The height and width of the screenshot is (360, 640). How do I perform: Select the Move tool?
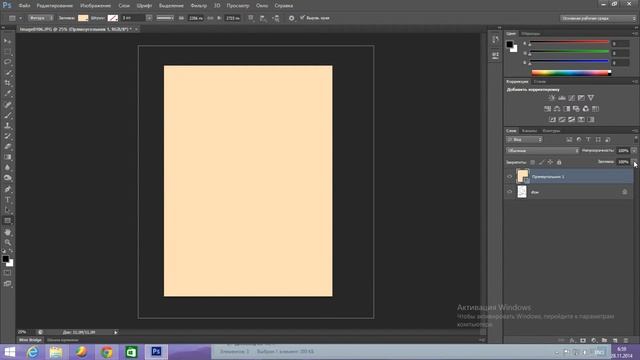tap(7, 41)
